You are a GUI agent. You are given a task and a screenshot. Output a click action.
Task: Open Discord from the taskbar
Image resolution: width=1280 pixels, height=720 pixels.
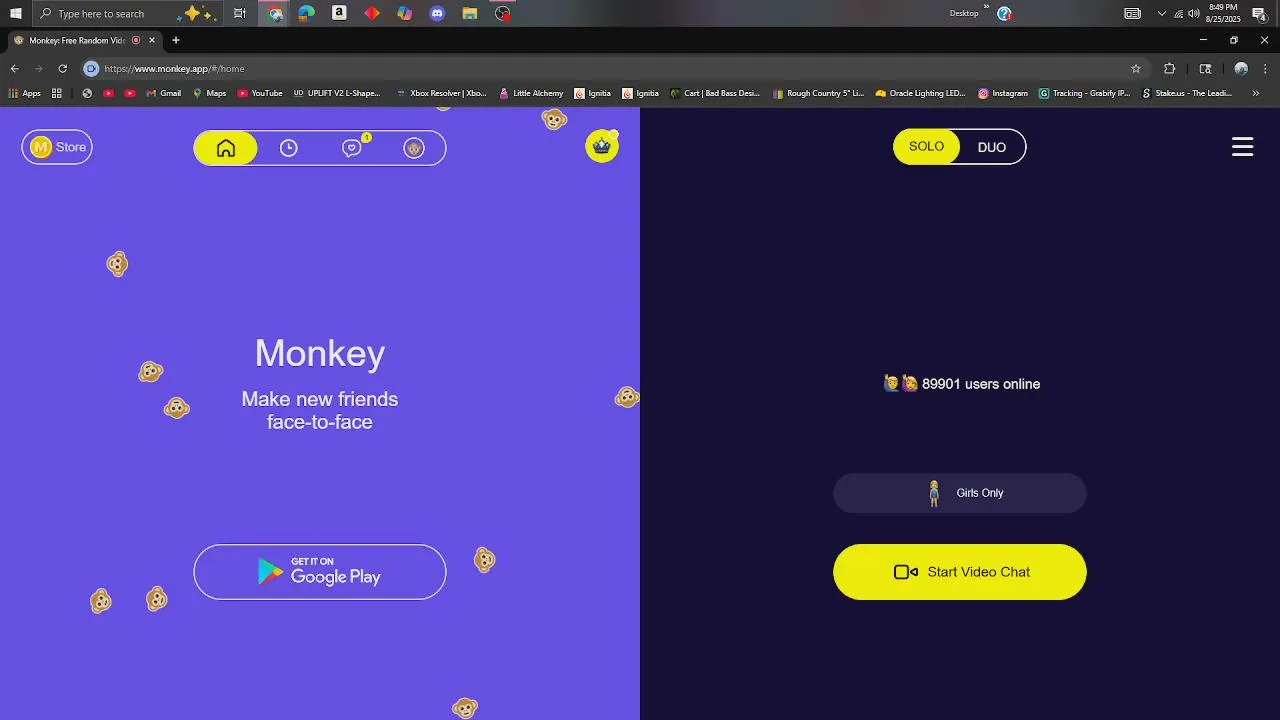tap(437, 13)
